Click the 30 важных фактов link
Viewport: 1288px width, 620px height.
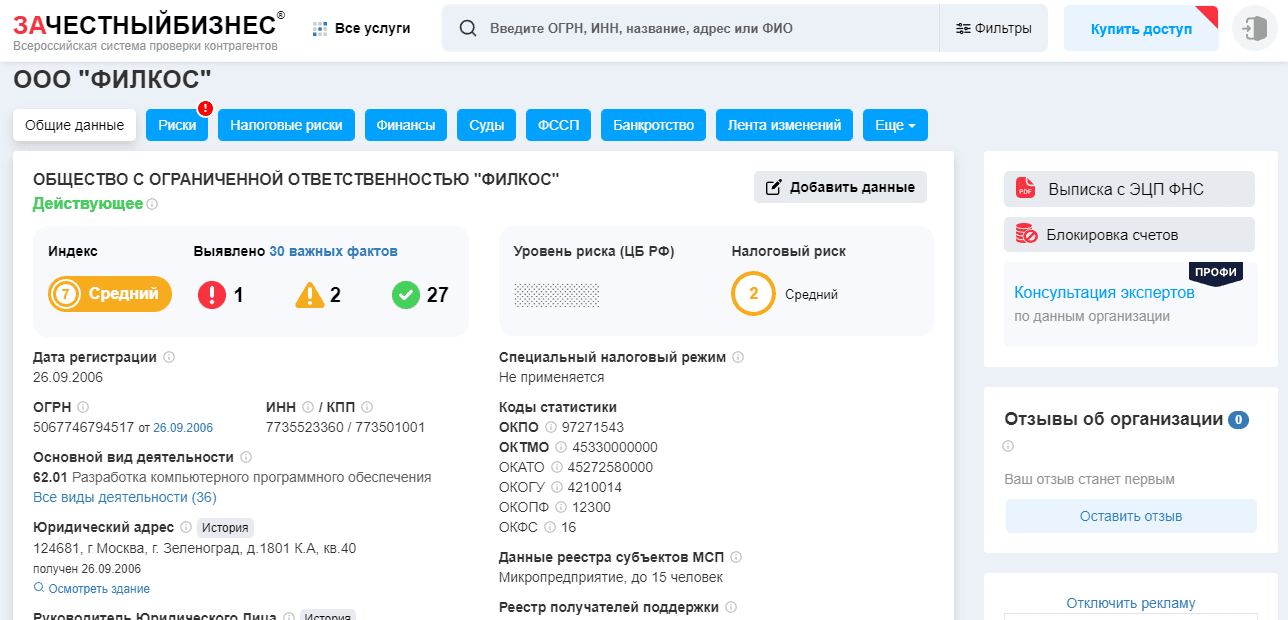333,251
